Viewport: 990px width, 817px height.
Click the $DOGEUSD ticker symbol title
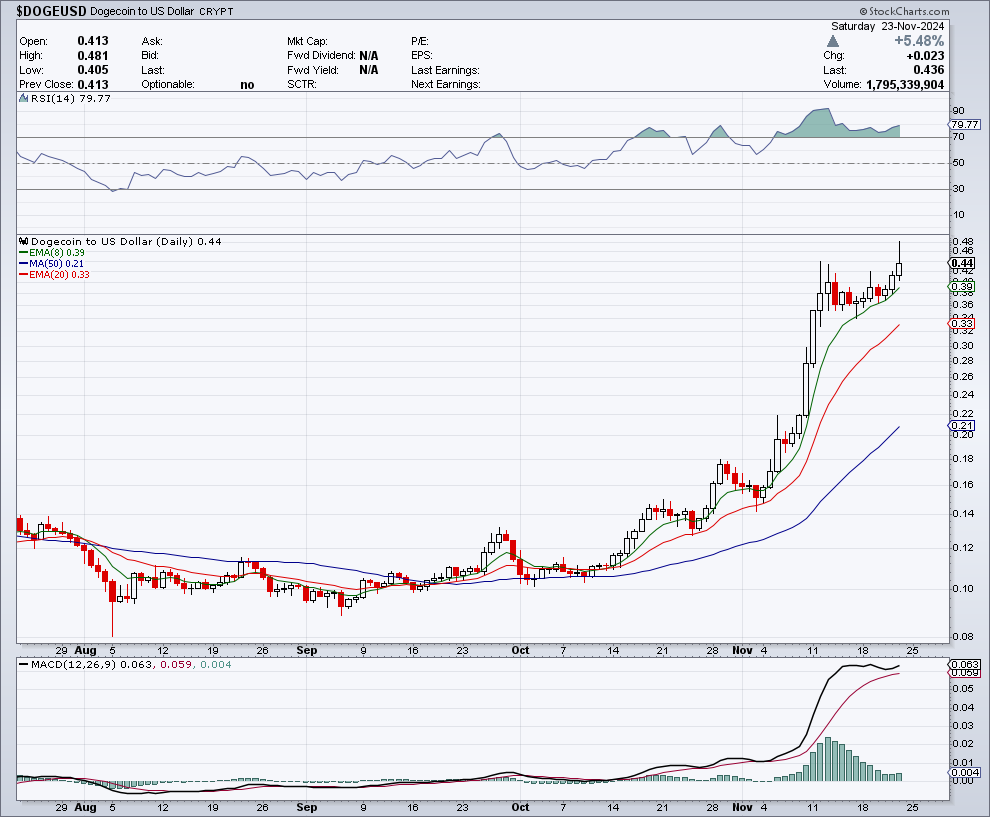coord(50,12)
